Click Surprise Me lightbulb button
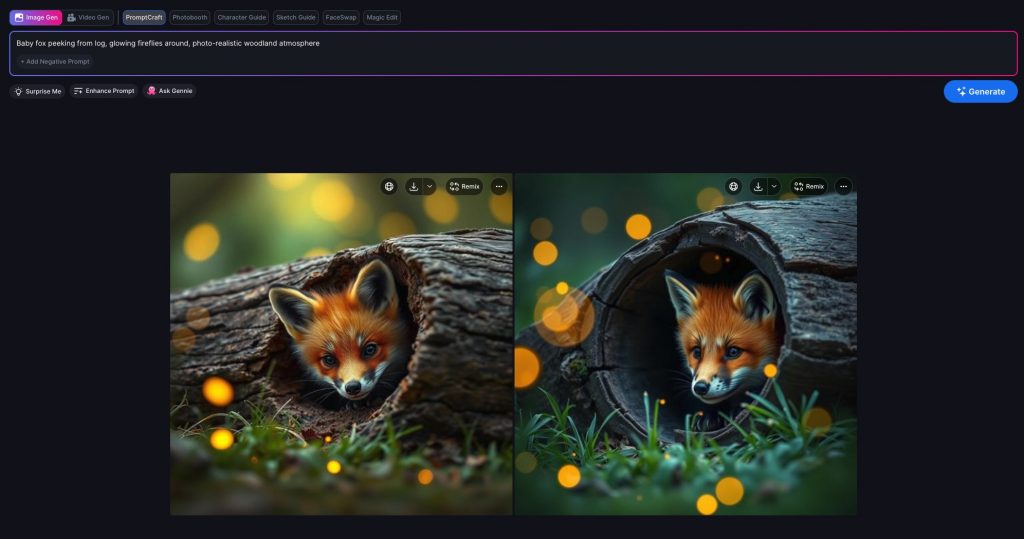The height and width of the screenshot is (539, 1024). point(37,91)
